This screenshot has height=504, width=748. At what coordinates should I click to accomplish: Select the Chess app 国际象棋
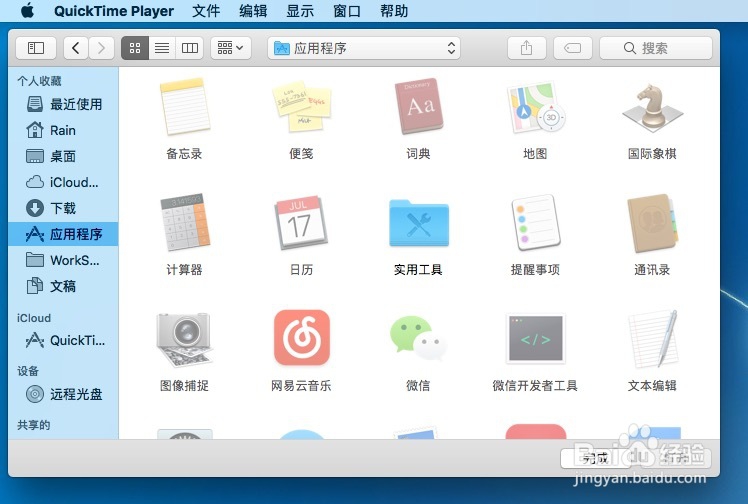click(x=652, y=107)
